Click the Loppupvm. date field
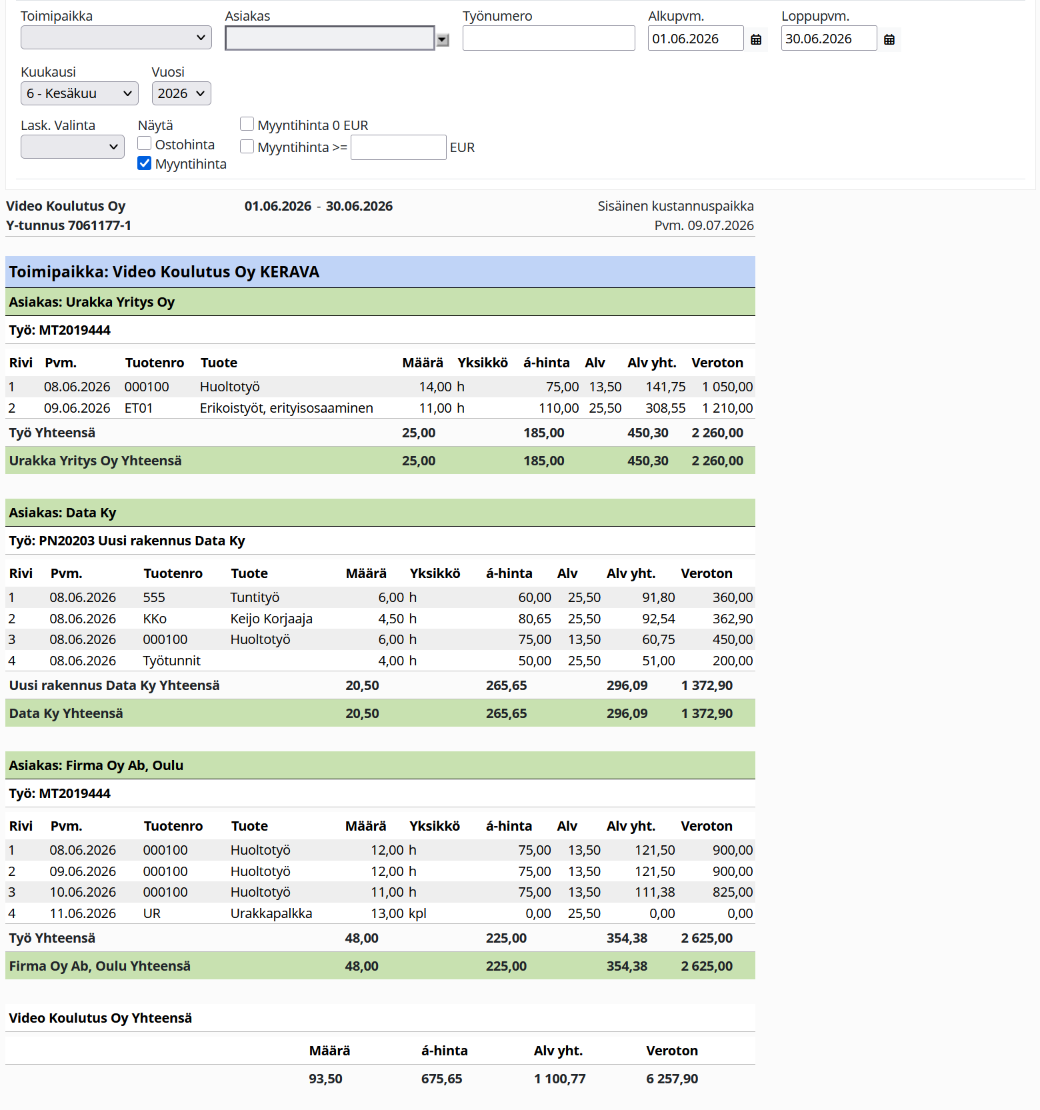 click(x=829, y=38)
